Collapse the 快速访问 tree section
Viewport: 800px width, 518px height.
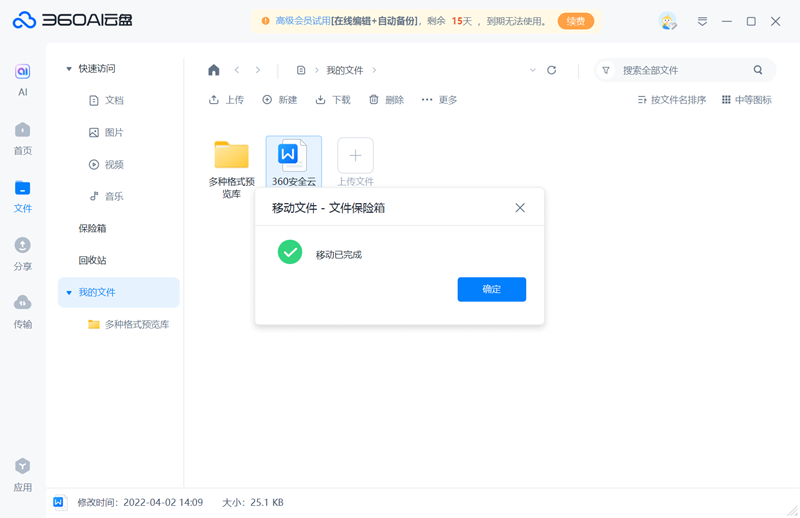pyautogui.click(x=69, y=69)
